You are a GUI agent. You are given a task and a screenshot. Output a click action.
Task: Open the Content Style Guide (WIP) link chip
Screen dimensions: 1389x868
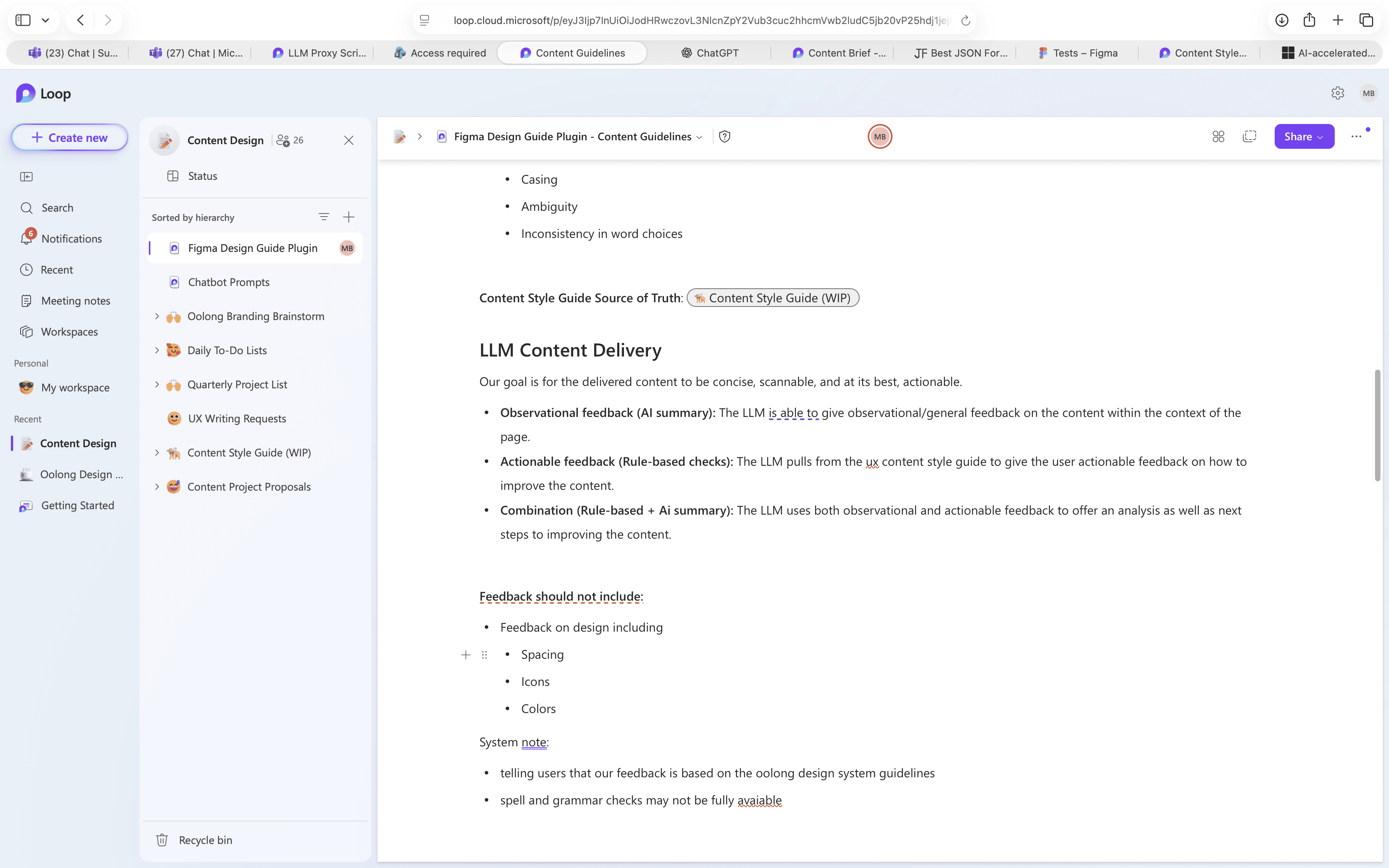pos(772,298)
